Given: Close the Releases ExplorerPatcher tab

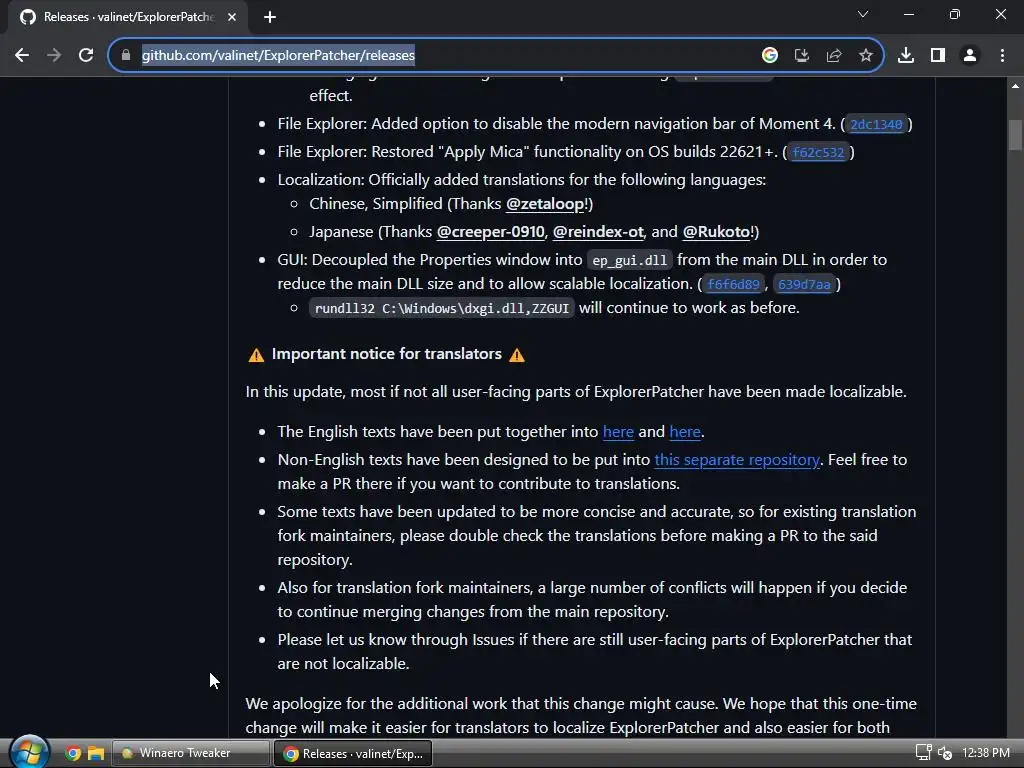Looking at the screenshot, I should click(232, 17).
